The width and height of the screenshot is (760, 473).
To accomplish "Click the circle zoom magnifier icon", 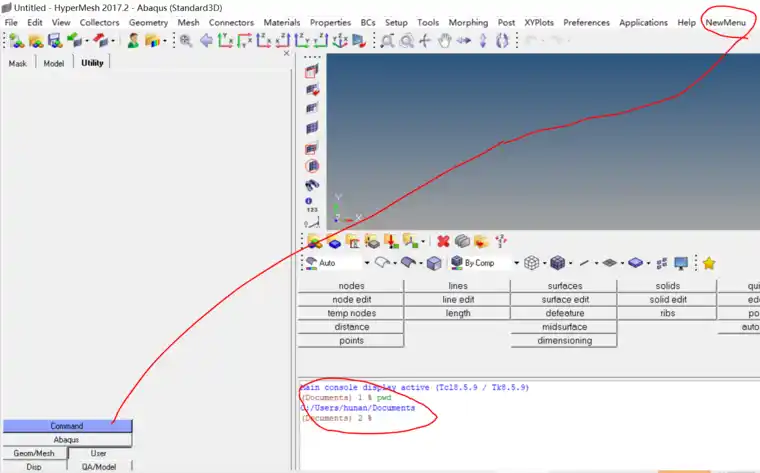I will point(406,41).
